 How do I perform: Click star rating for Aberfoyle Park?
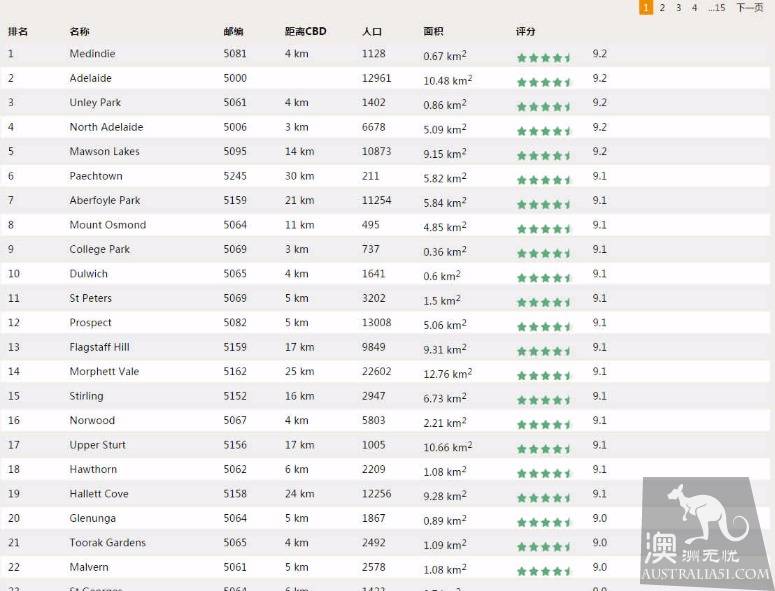click(x=544, y=205)
